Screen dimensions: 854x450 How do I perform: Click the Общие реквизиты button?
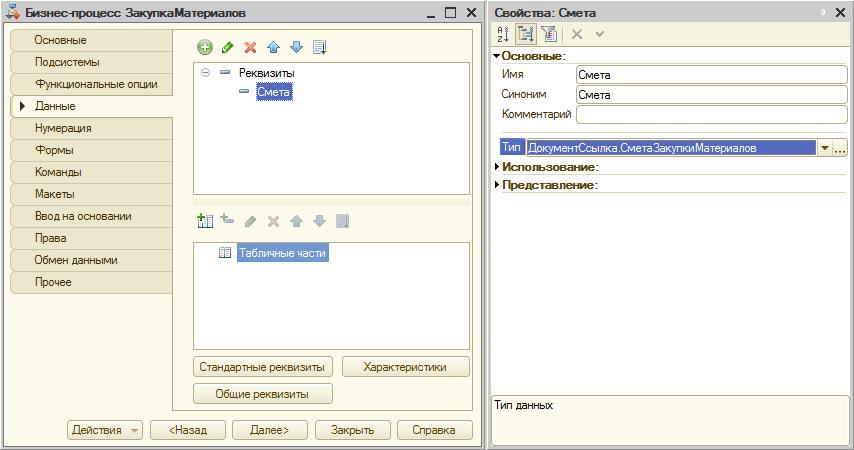coord(263,394)
